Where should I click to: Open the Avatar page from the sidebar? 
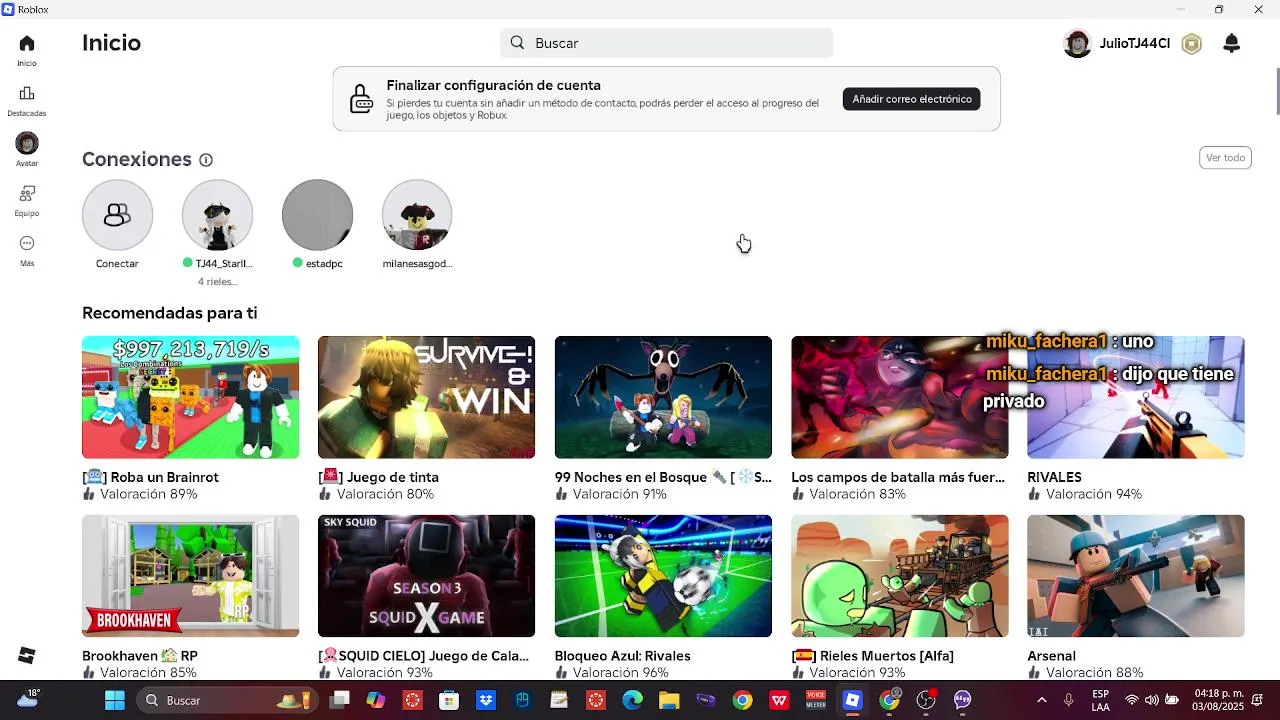(x=27, y=150)
